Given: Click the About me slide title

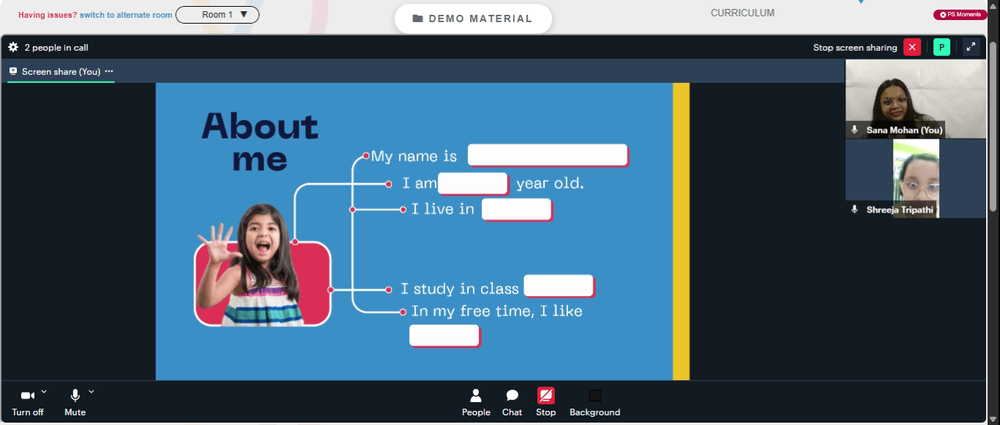Looking at the screenshot, I should (260, 142).
